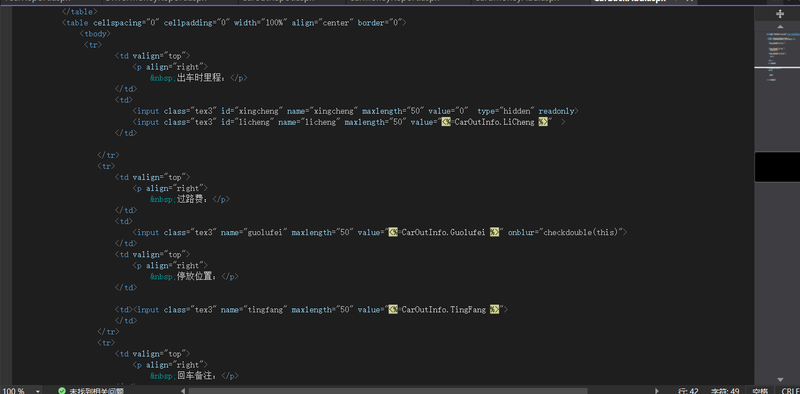
Task: Click the 空格 indentation setting
Action: 760,391
